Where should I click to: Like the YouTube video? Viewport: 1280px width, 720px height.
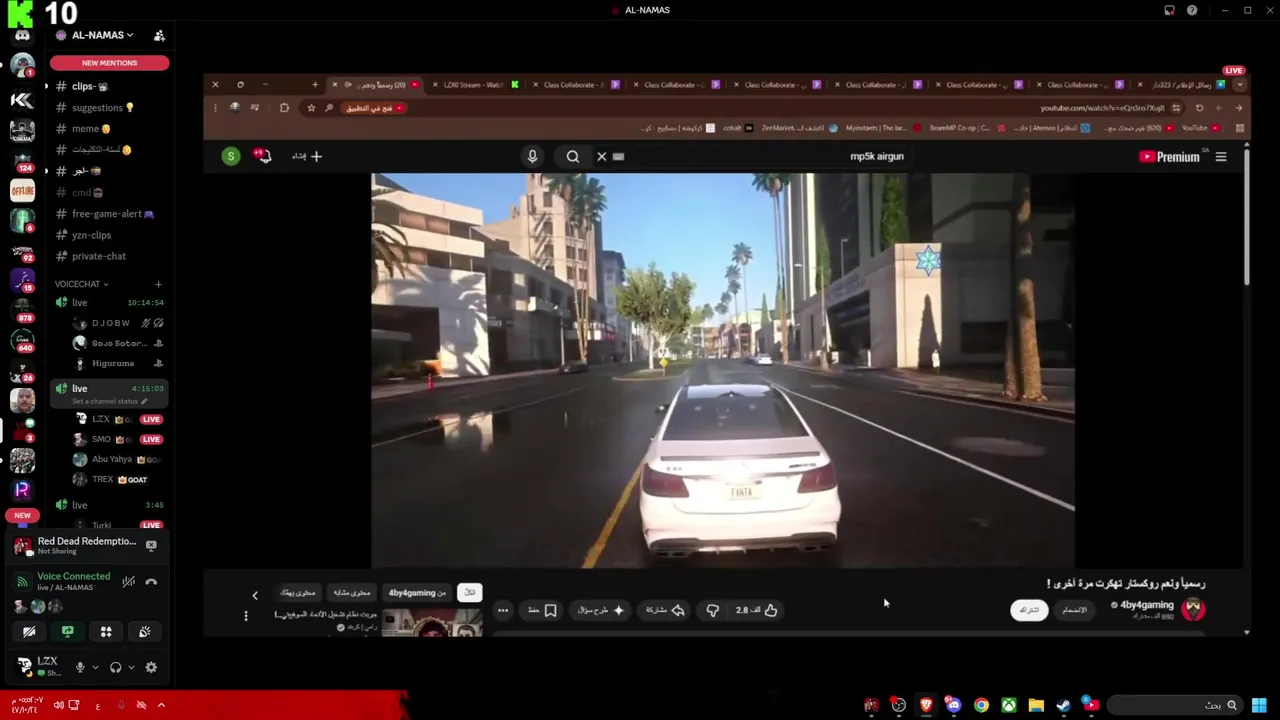point(758,610)
